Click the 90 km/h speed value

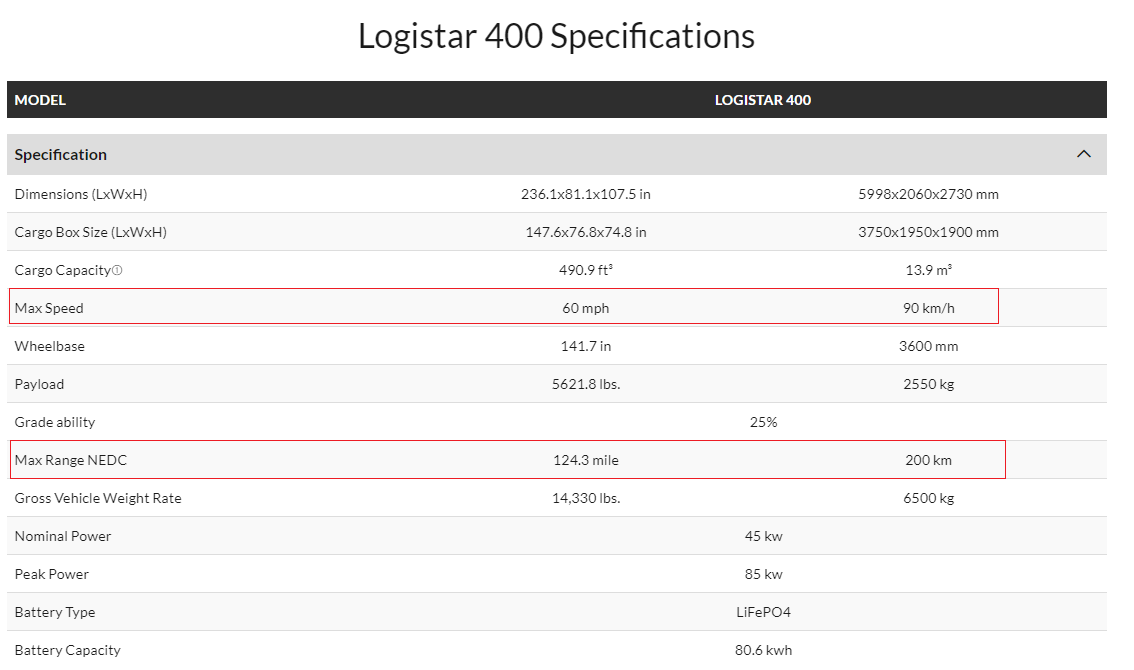928,308
